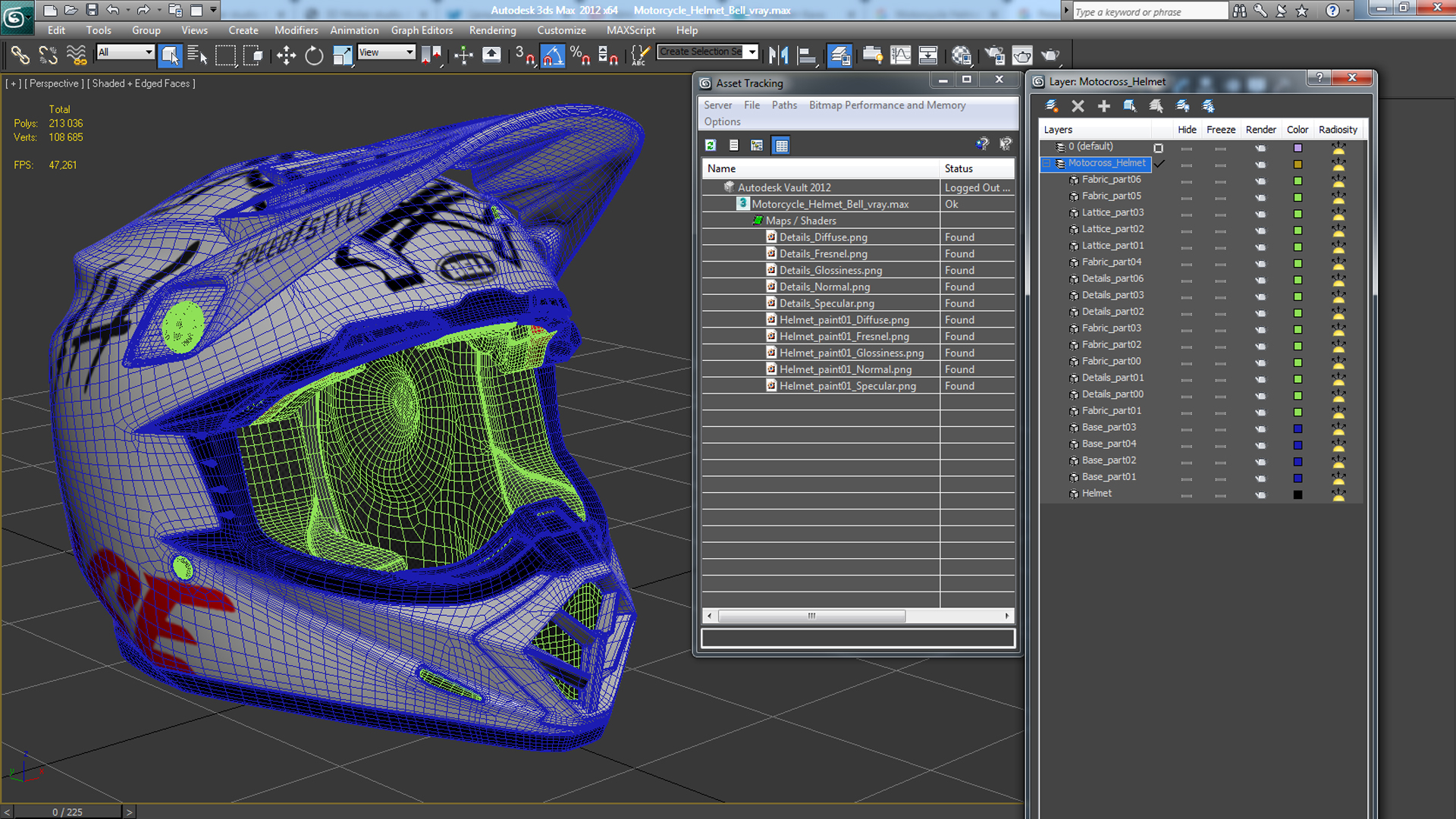1456x819 pixels.
Task: Switch Asset Tracking to table view
Action: (781, 145)
